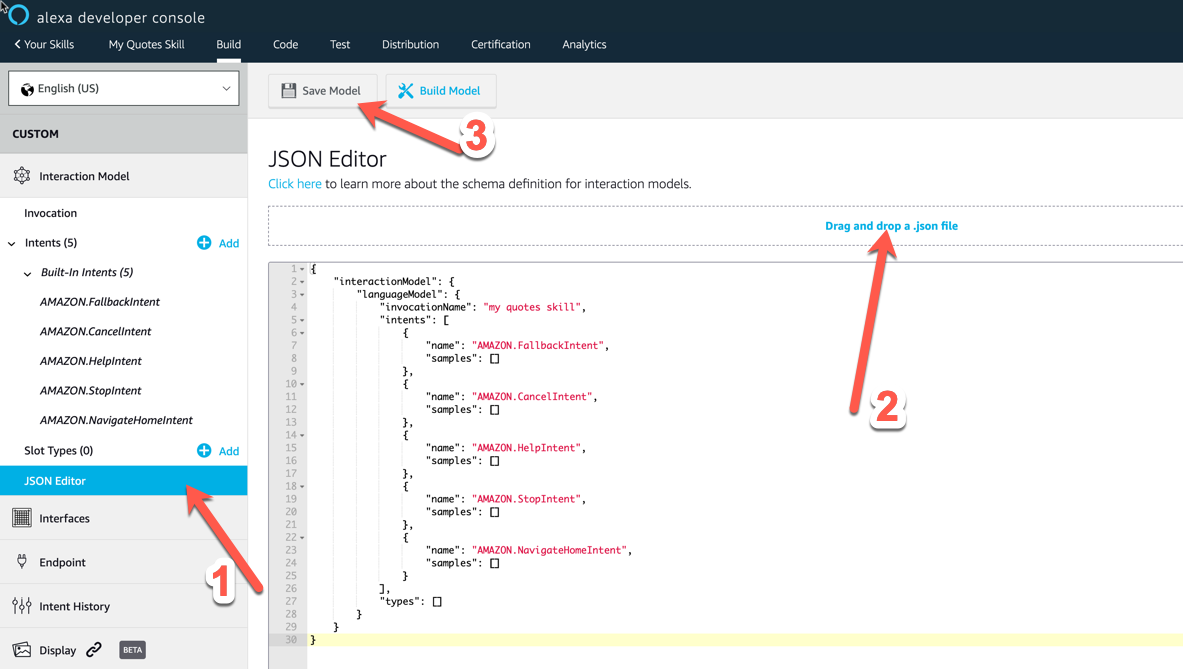Click the wrench Build Model icon

406,91
